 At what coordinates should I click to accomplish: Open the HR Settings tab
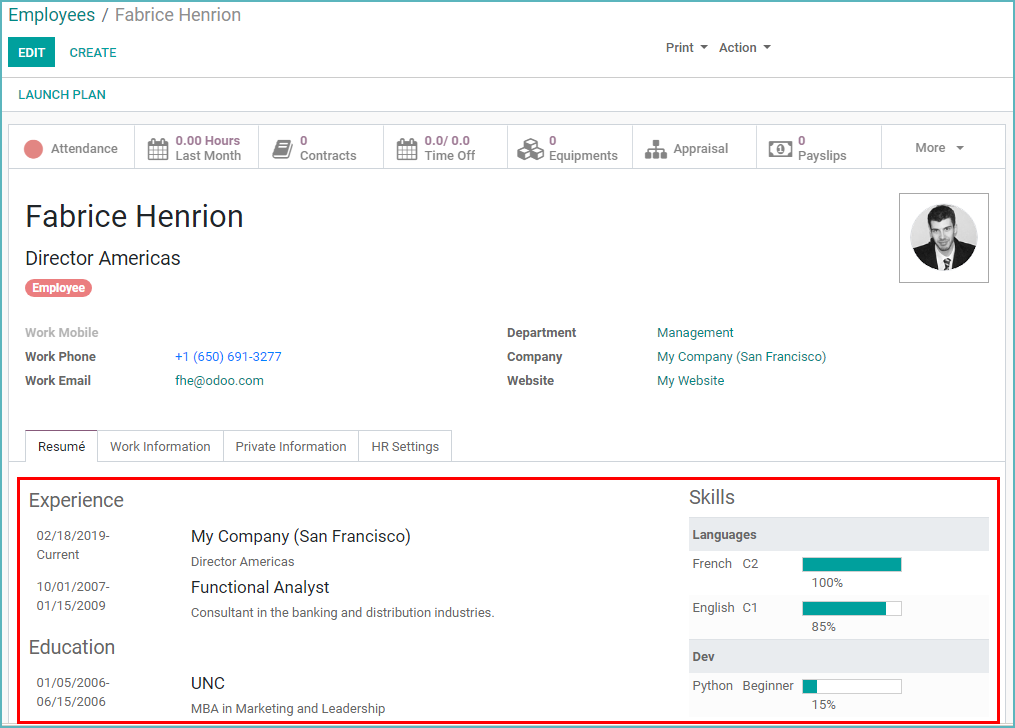(404, 446)
